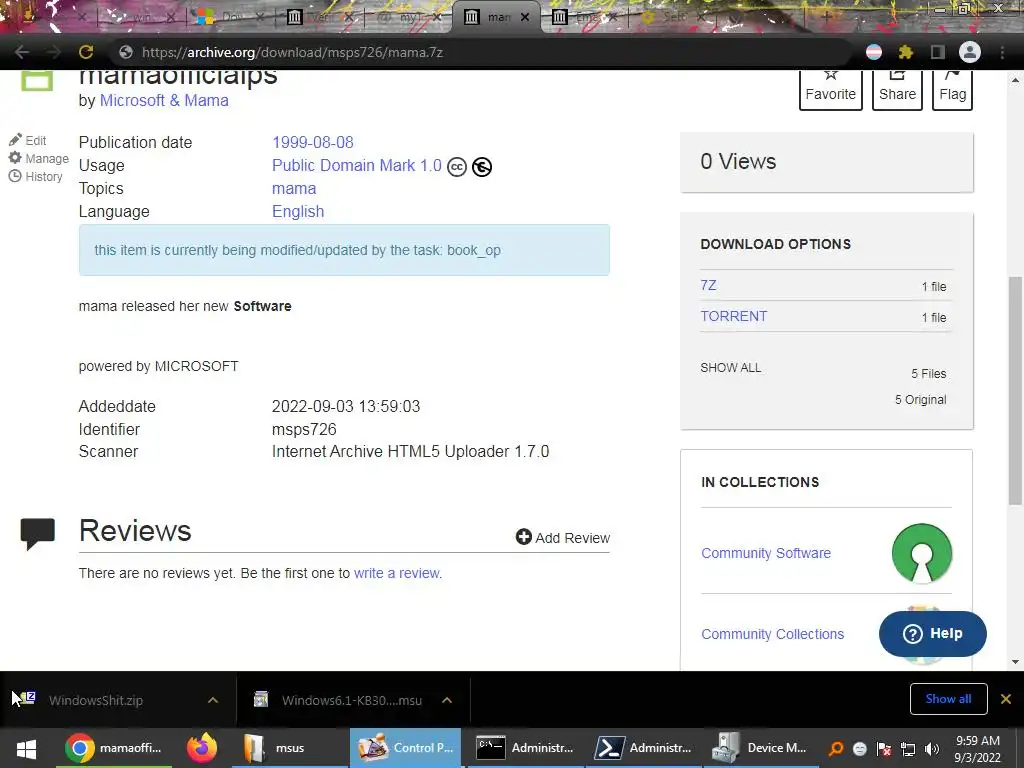Open the Public Domain Mark 1.0 link
This screenshot has width=1024, height=768.
(357, 165)
